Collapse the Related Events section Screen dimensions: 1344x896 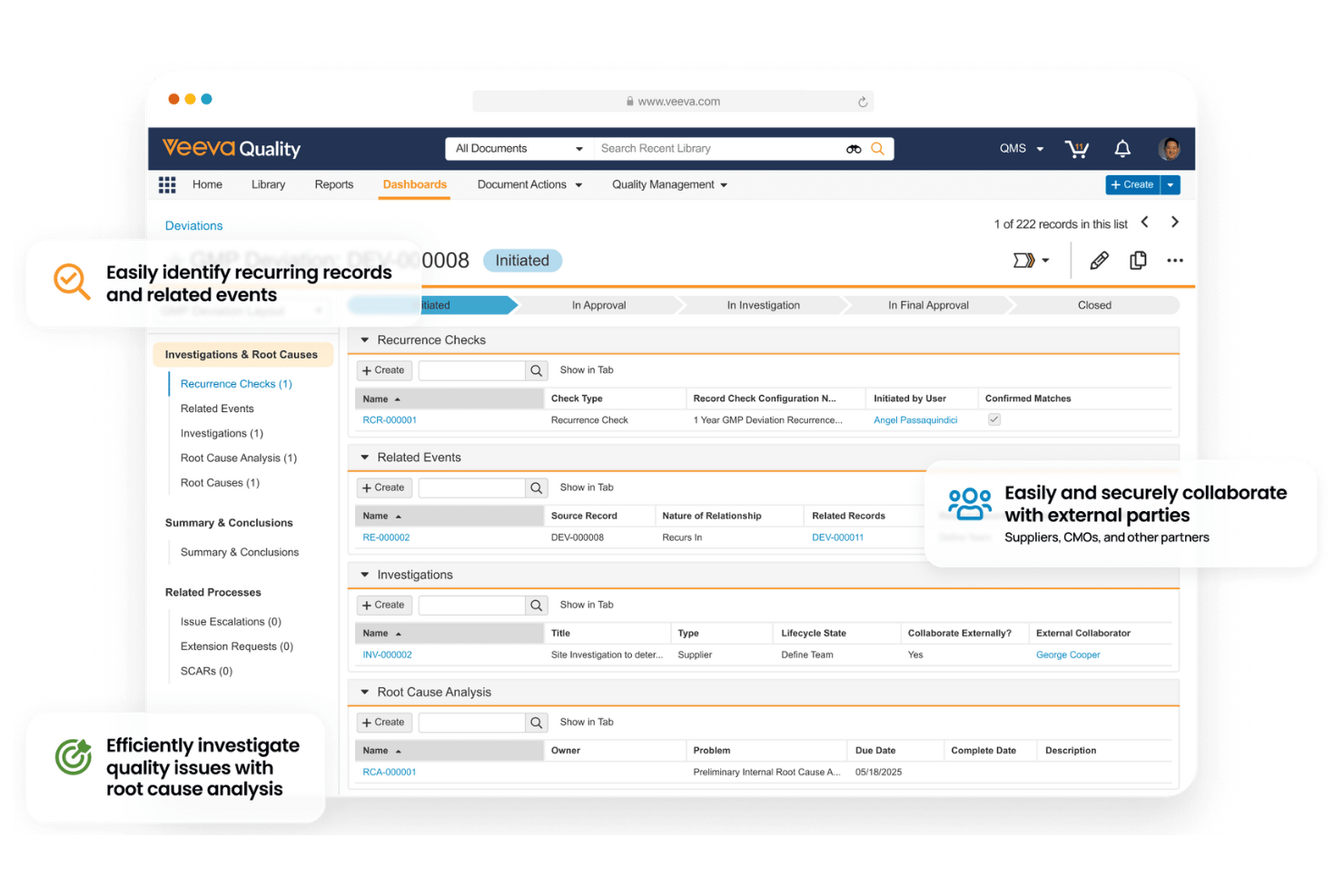(364, 457)
